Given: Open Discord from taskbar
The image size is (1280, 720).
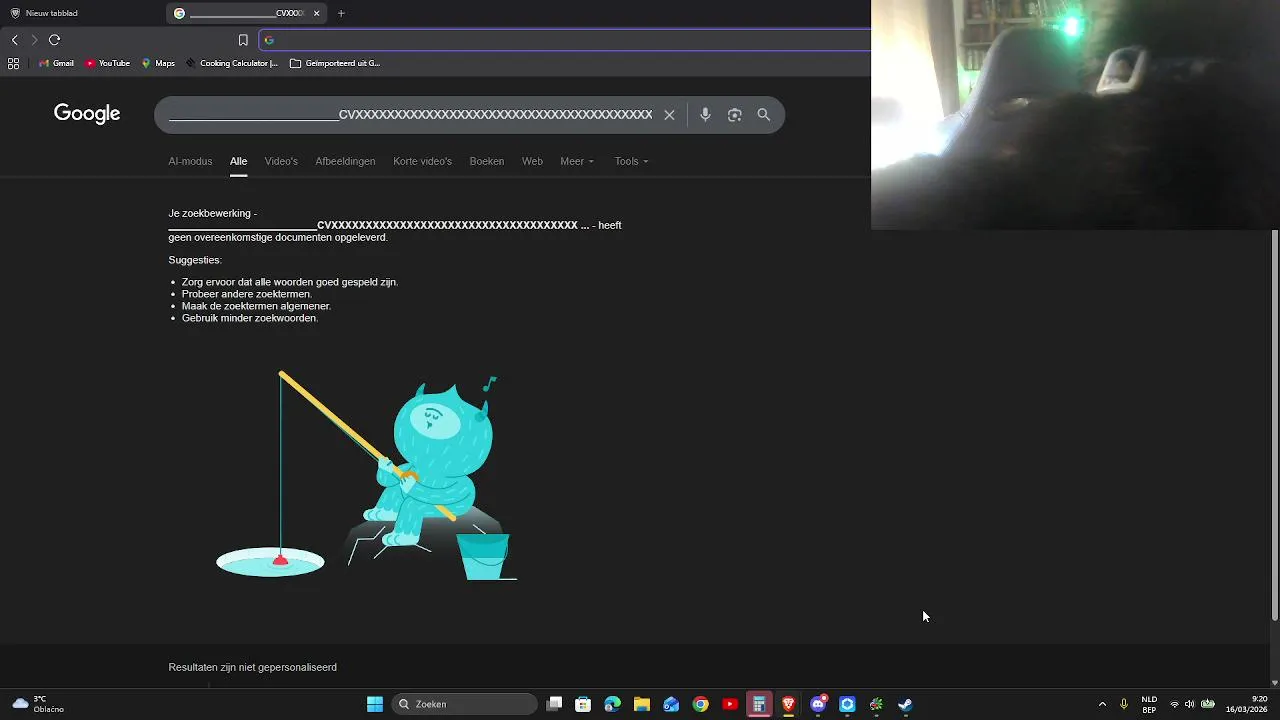Looking at the screenshot, I should (818, 704).
